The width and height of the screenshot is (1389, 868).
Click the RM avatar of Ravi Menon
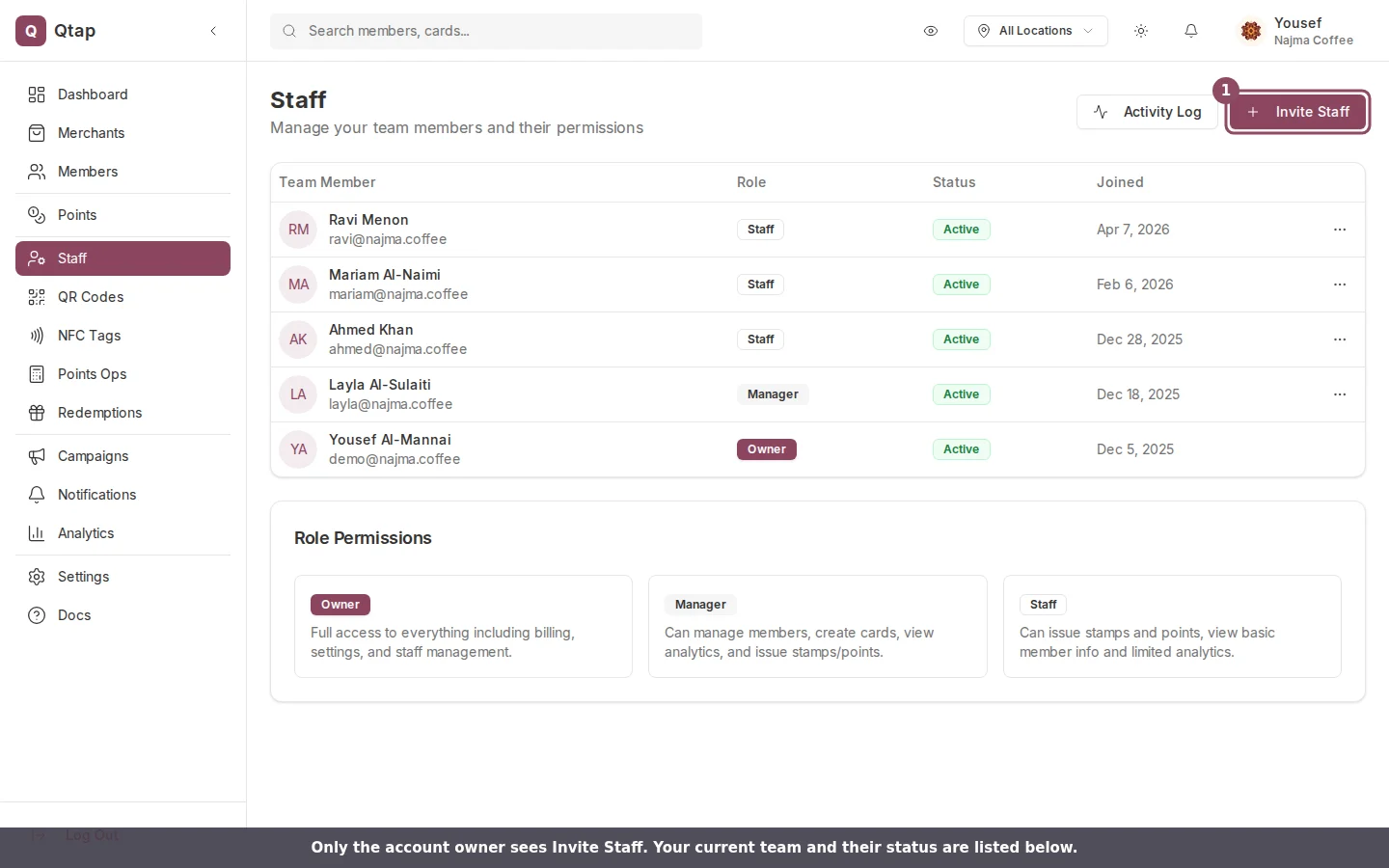[x=298, y=230]
